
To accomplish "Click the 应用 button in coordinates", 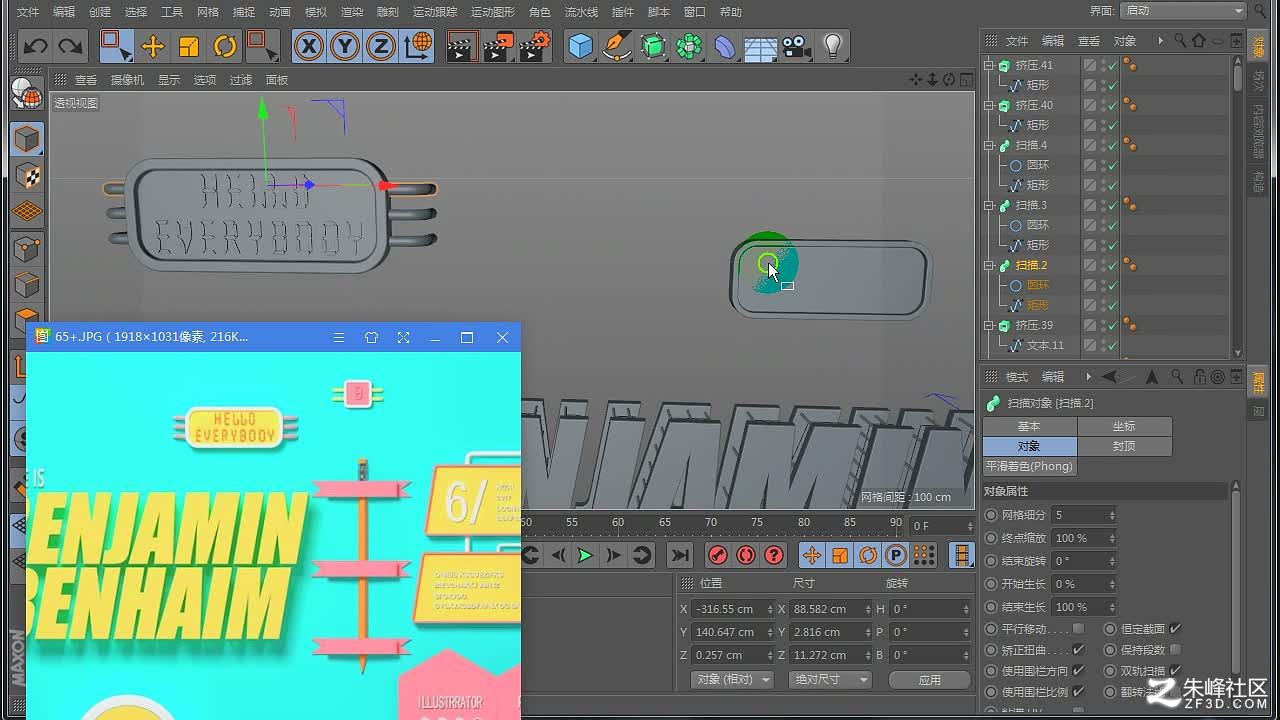I will [x=929, y=680].
